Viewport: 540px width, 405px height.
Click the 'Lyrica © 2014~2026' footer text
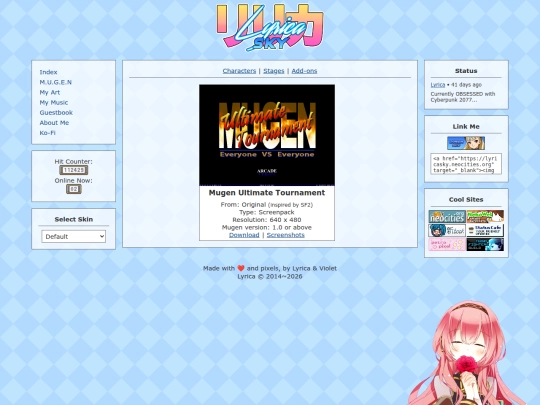pos(270,277)
